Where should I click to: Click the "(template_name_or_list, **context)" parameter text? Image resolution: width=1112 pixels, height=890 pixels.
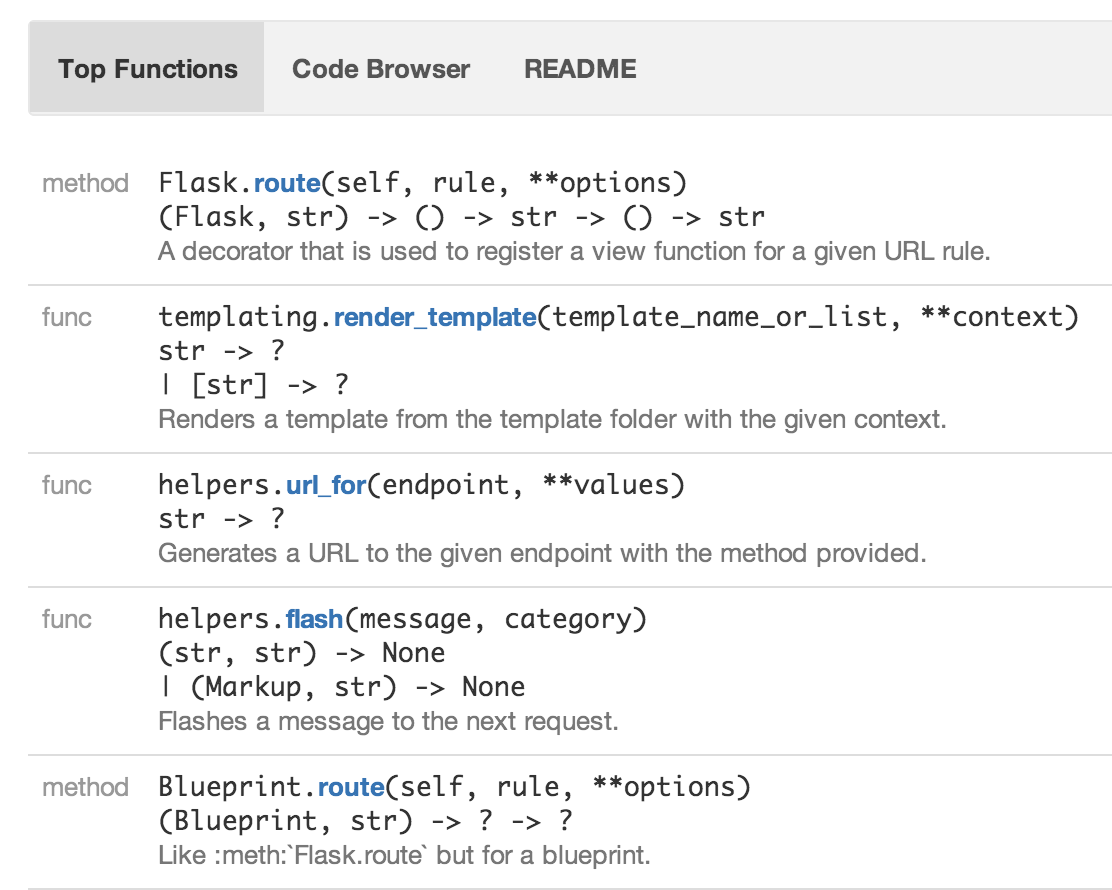click(x=808, y=317)
